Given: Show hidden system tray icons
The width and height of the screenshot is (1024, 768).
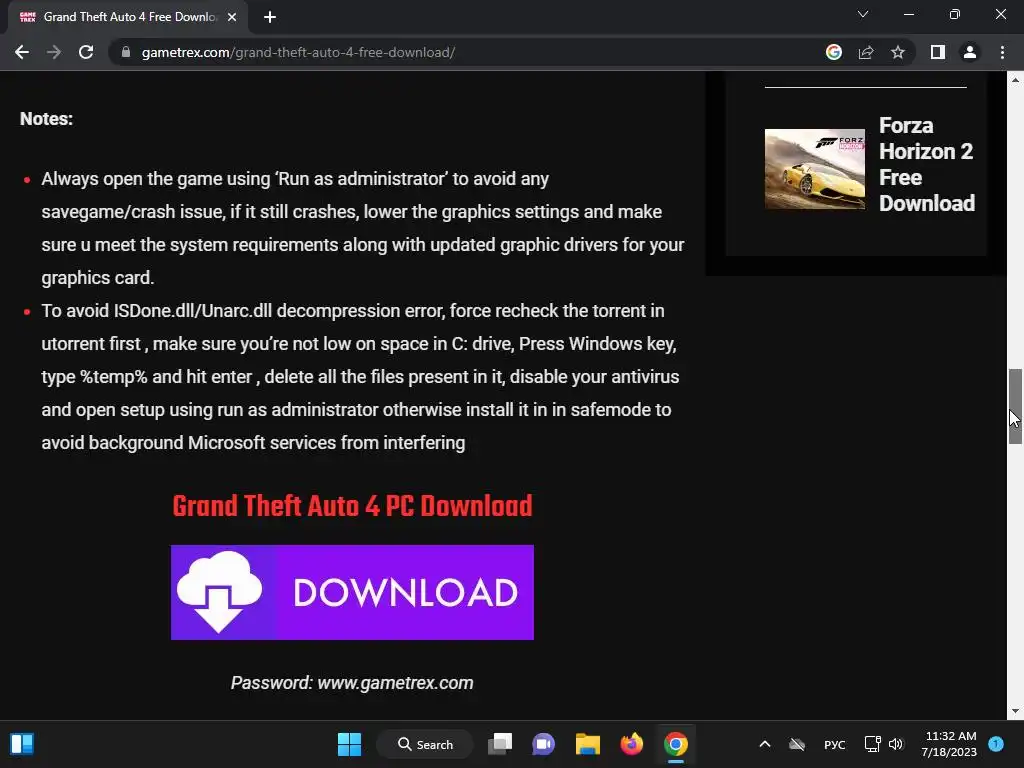Looking at the screenshot, I should coord(765,744).
